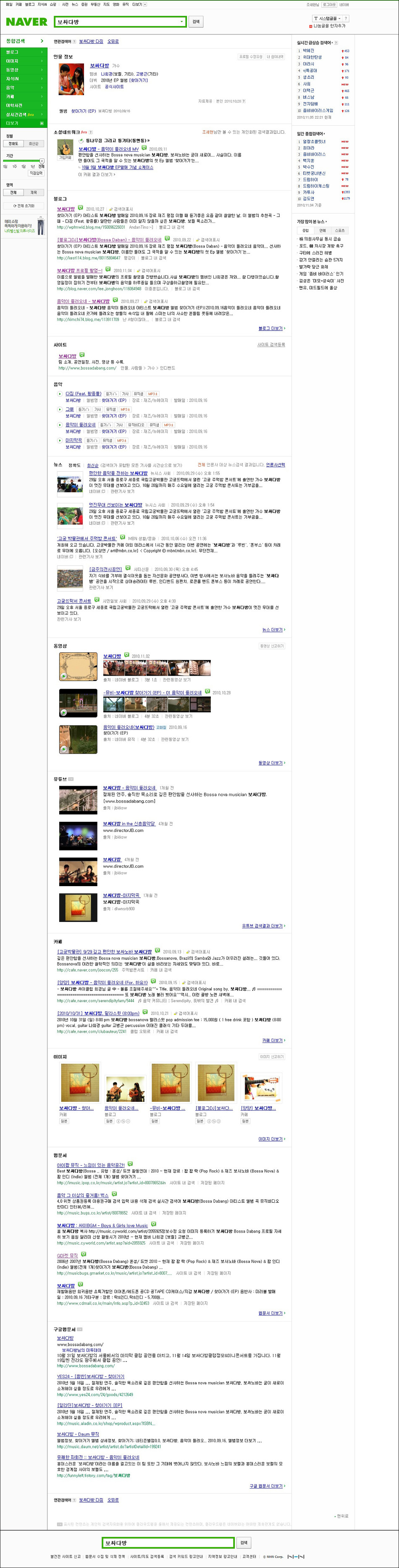Open the 더보기 dropdown in top navigation
This screenshot has width=399, height=1568.
(139, 4)
